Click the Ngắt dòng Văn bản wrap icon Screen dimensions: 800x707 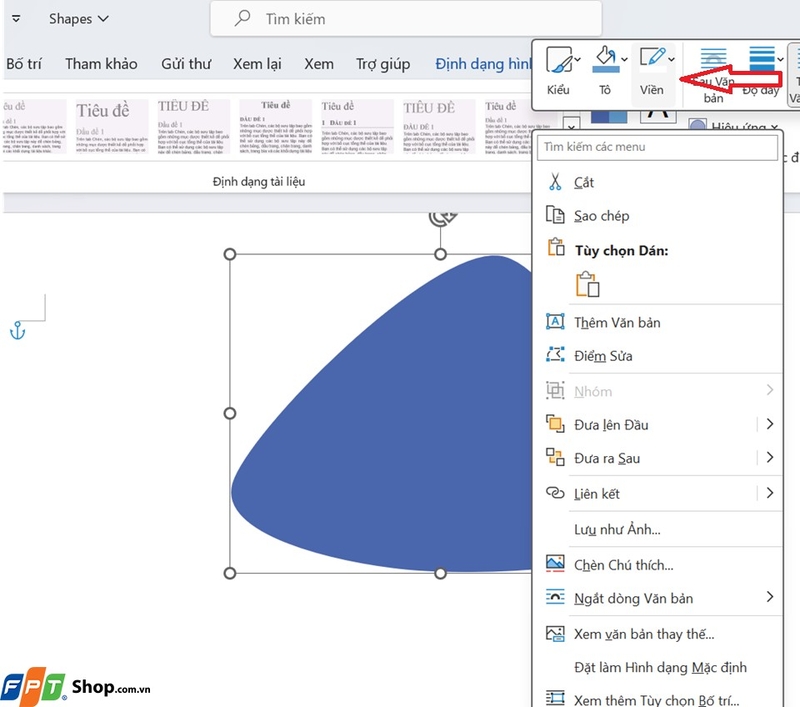coord(556,598)
